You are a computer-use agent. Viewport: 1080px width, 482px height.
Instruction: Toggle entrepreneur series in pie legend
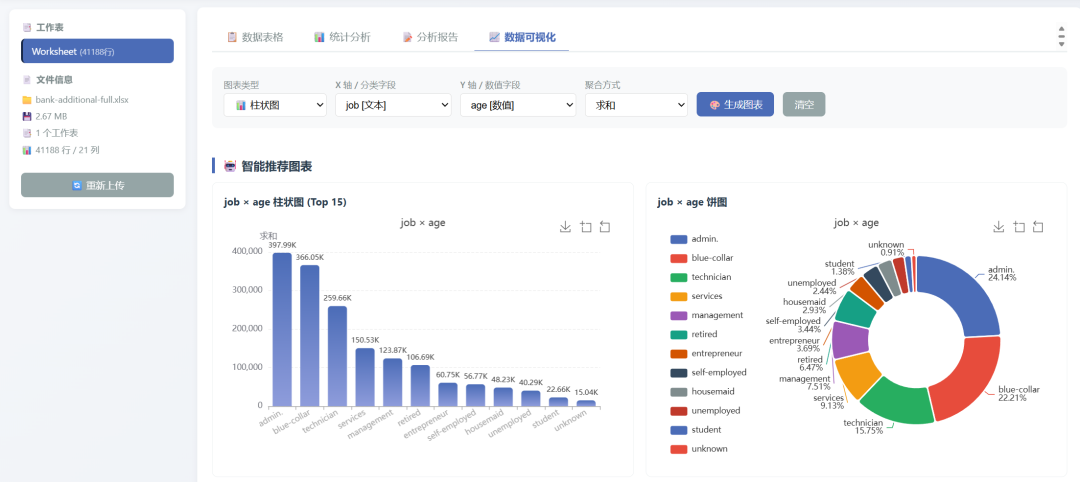pyautogui.click(x=707, y=353)
